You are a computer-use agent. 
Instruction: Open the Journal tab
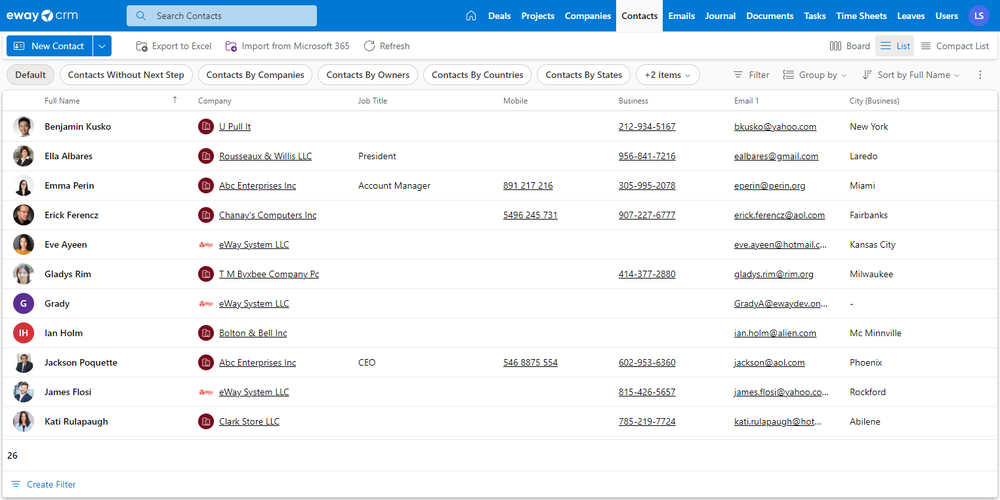click(720, 16)
